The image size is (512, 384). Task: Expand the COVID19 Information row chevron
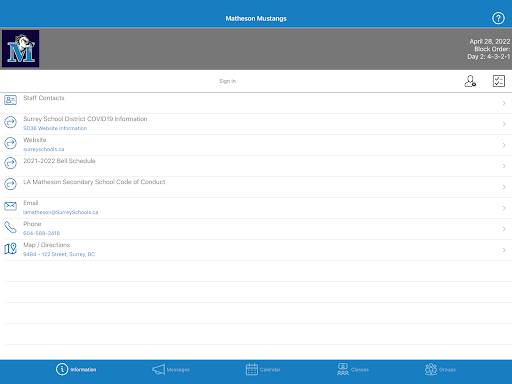(x=504, y=124)
